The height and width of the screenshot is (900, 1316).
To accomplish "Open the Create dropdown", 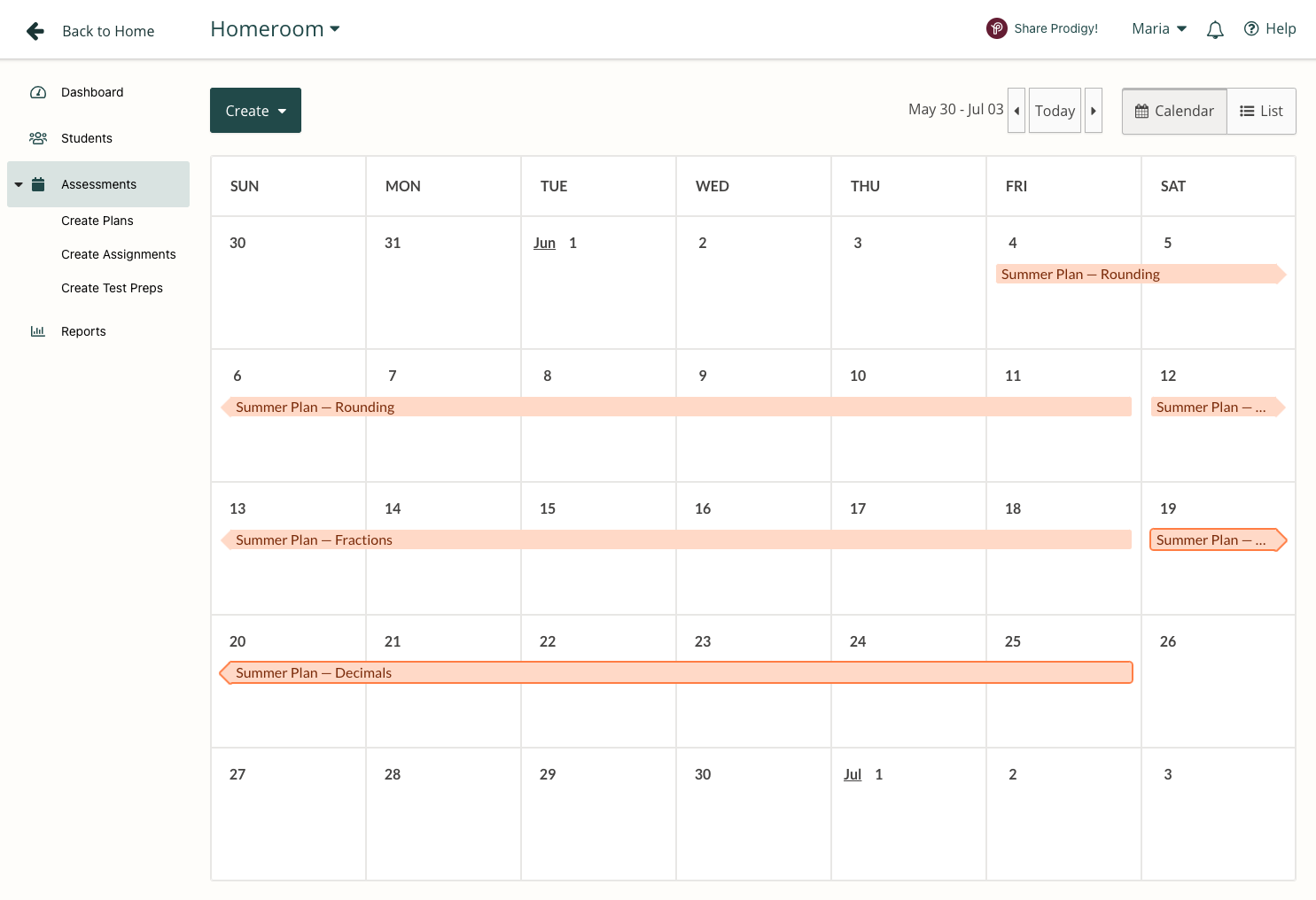I will pyautogui.click(x=255, y=110).
